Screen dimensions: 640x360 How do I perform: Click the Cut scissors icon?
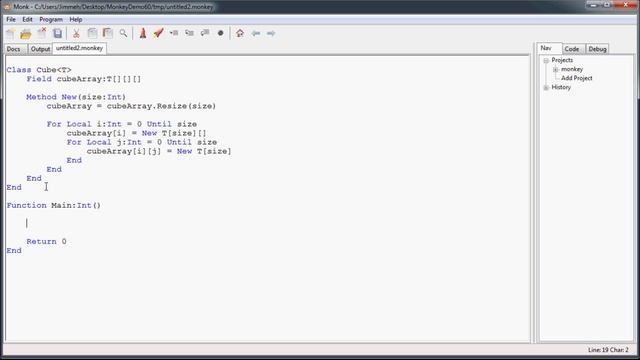(76, 33)
